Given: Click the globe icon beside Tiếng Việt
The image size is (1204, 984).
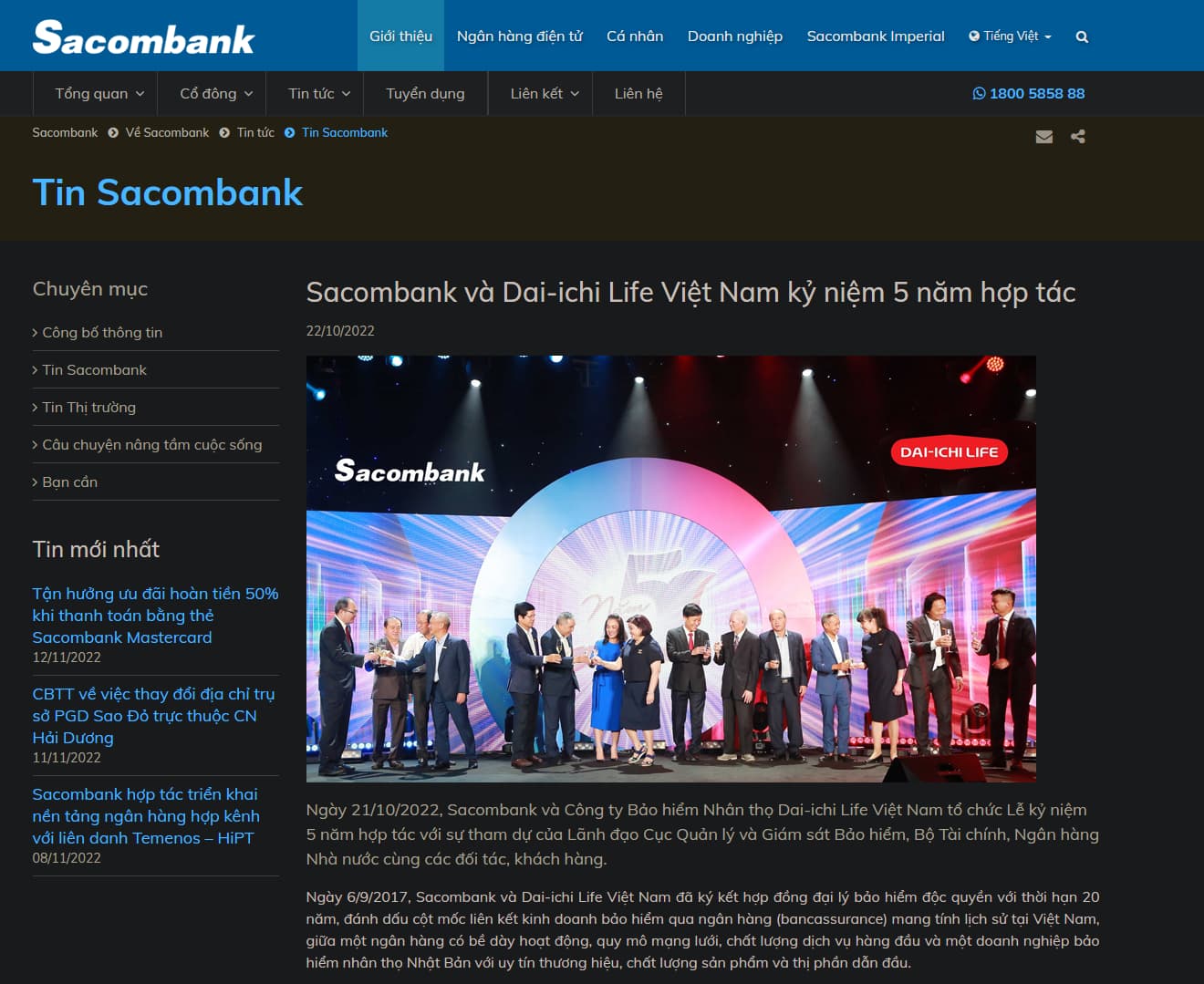Looking at the screenshot, I should tap(974, 36).
